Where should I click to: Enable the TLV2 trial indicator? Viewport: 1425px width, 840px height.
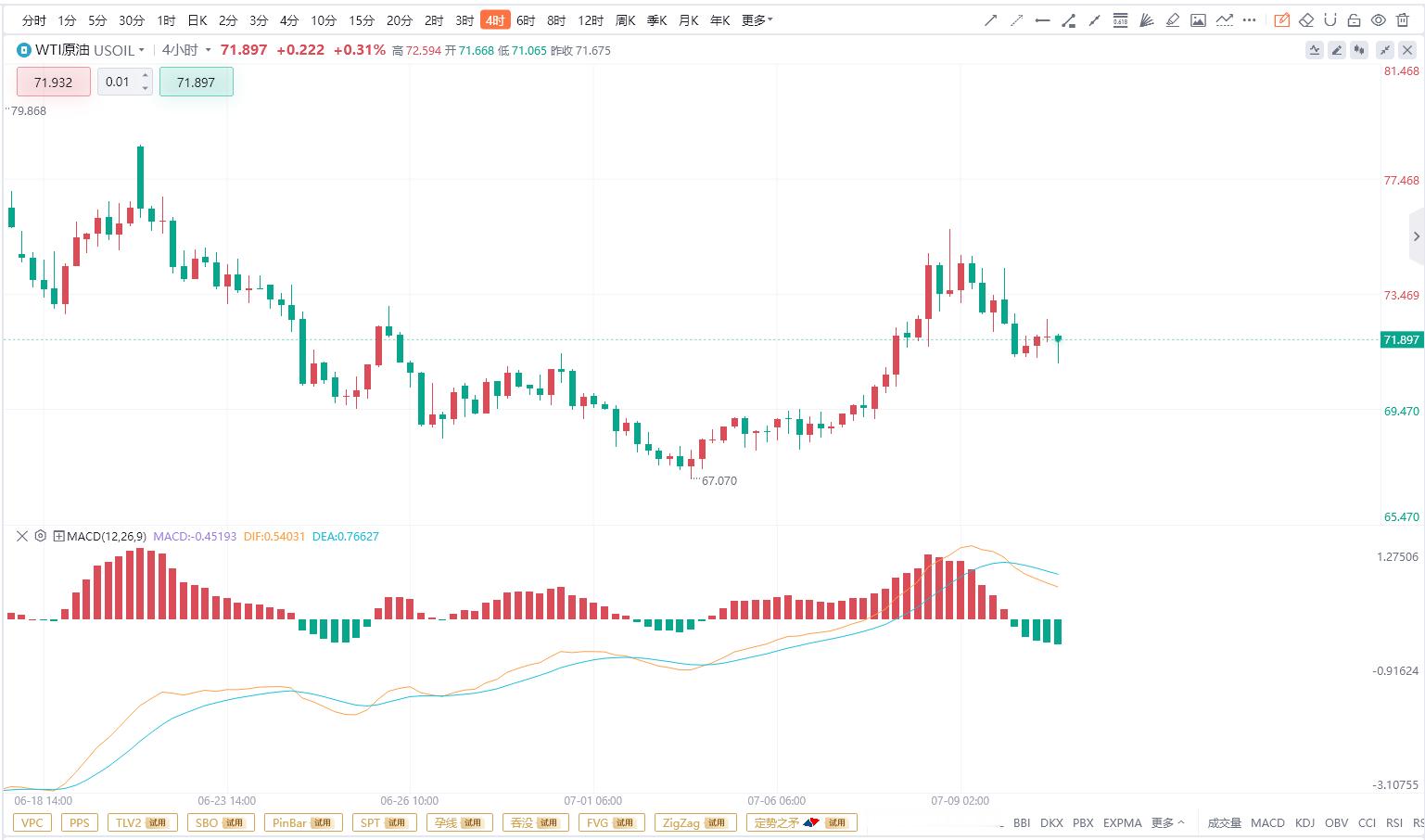coord(142,822)
